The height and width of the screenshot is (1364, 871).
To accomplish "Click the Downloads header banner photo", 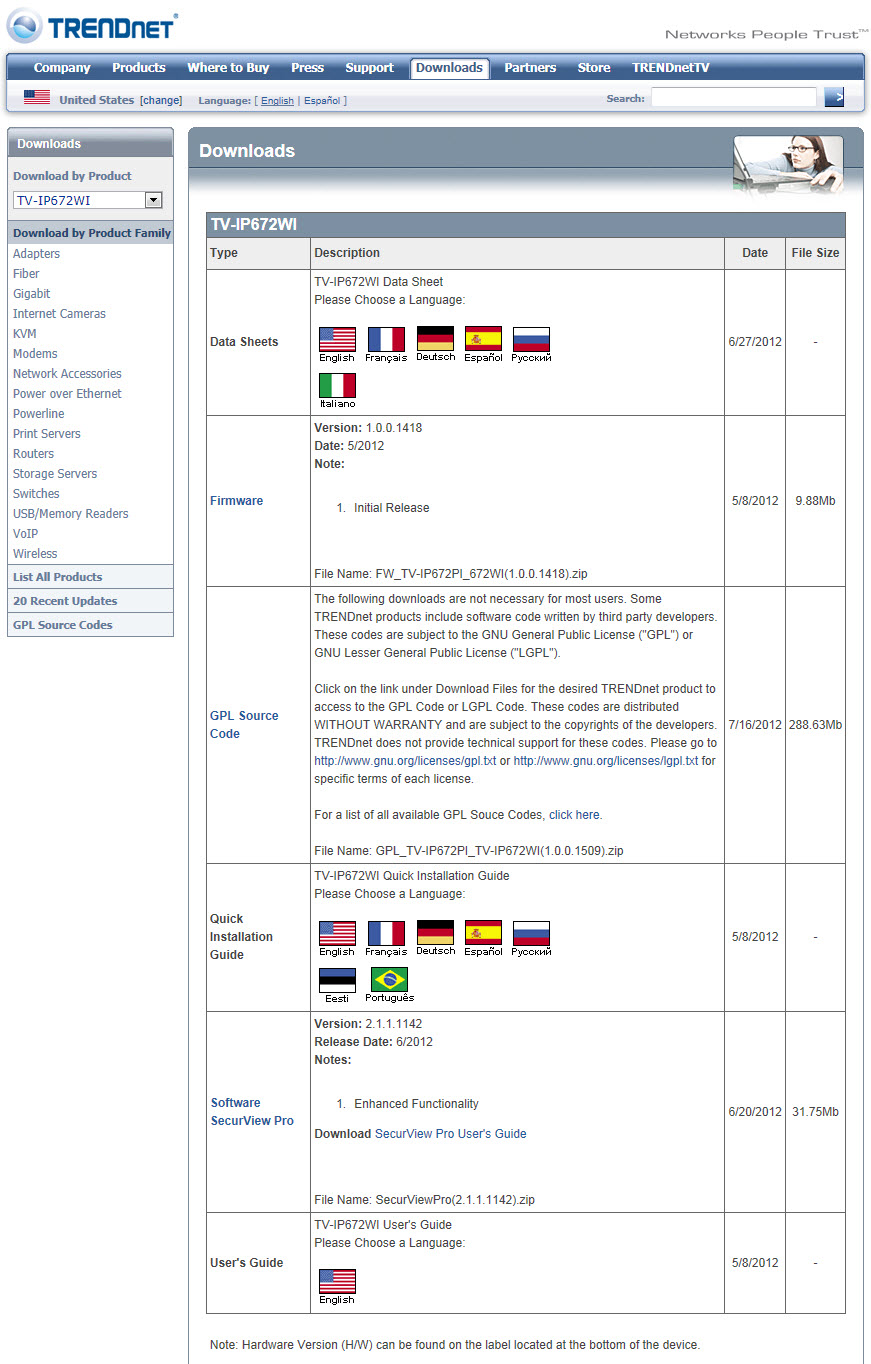I will point(788,163).
